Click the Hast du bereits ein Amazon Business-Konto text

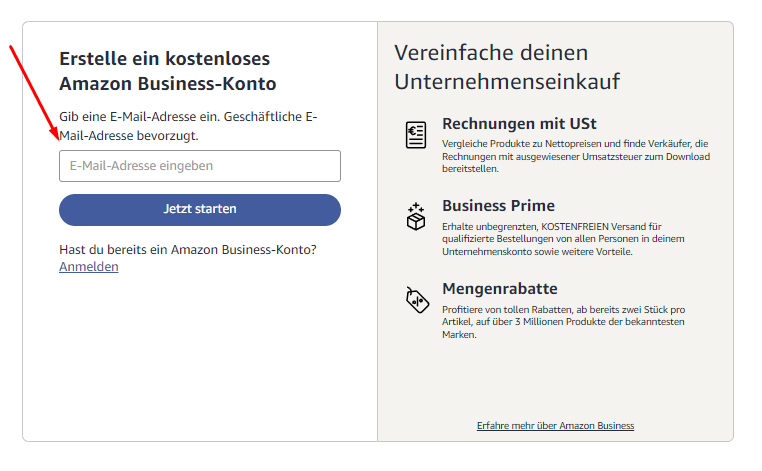[195, 249]
